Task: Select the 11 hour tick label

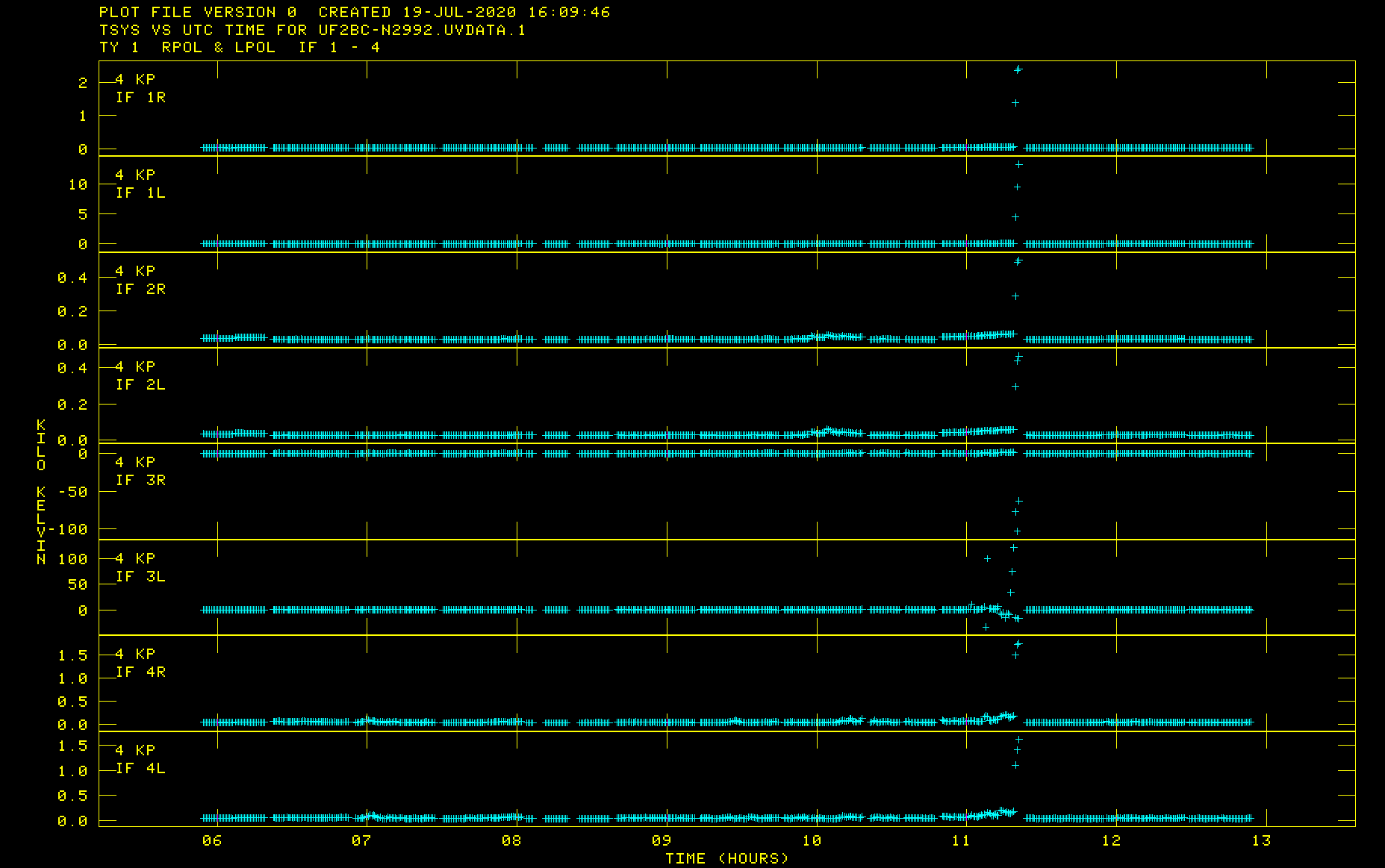Action: click(961, 841)
